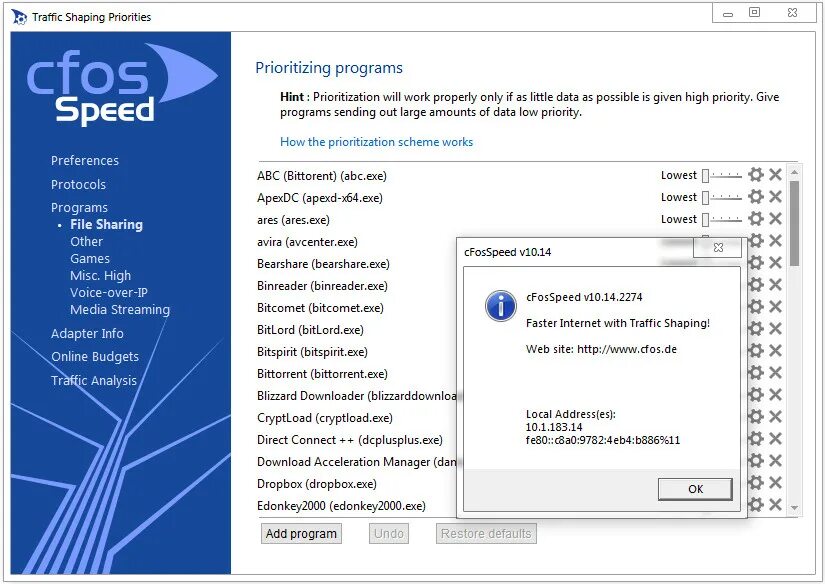Screen dimensions: 825x584
Task: Choose File Sharing subcategory
Action: (x=106, y=225)
